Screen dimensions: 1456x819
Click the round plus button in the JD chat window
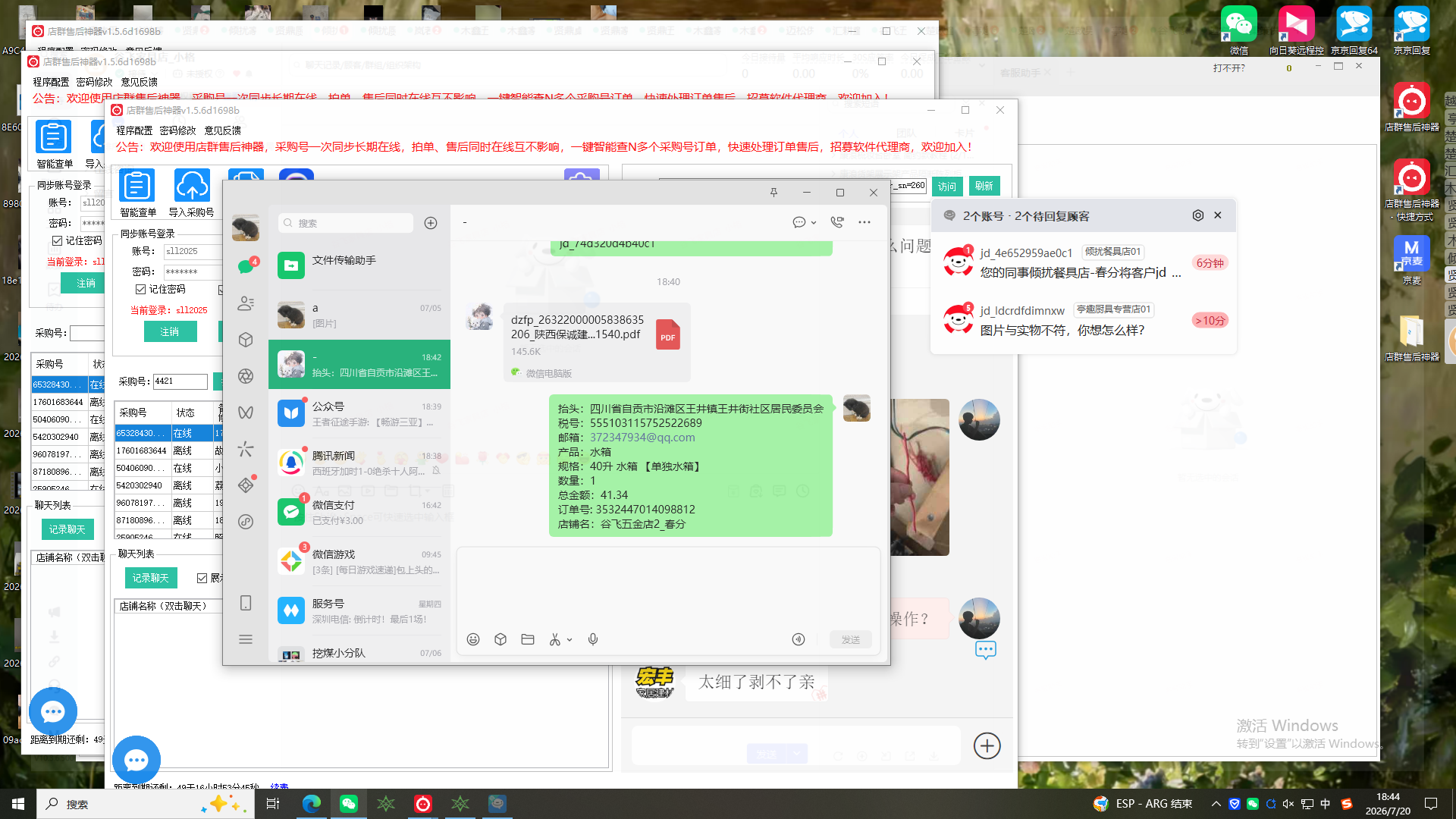(x=987, y=745)
